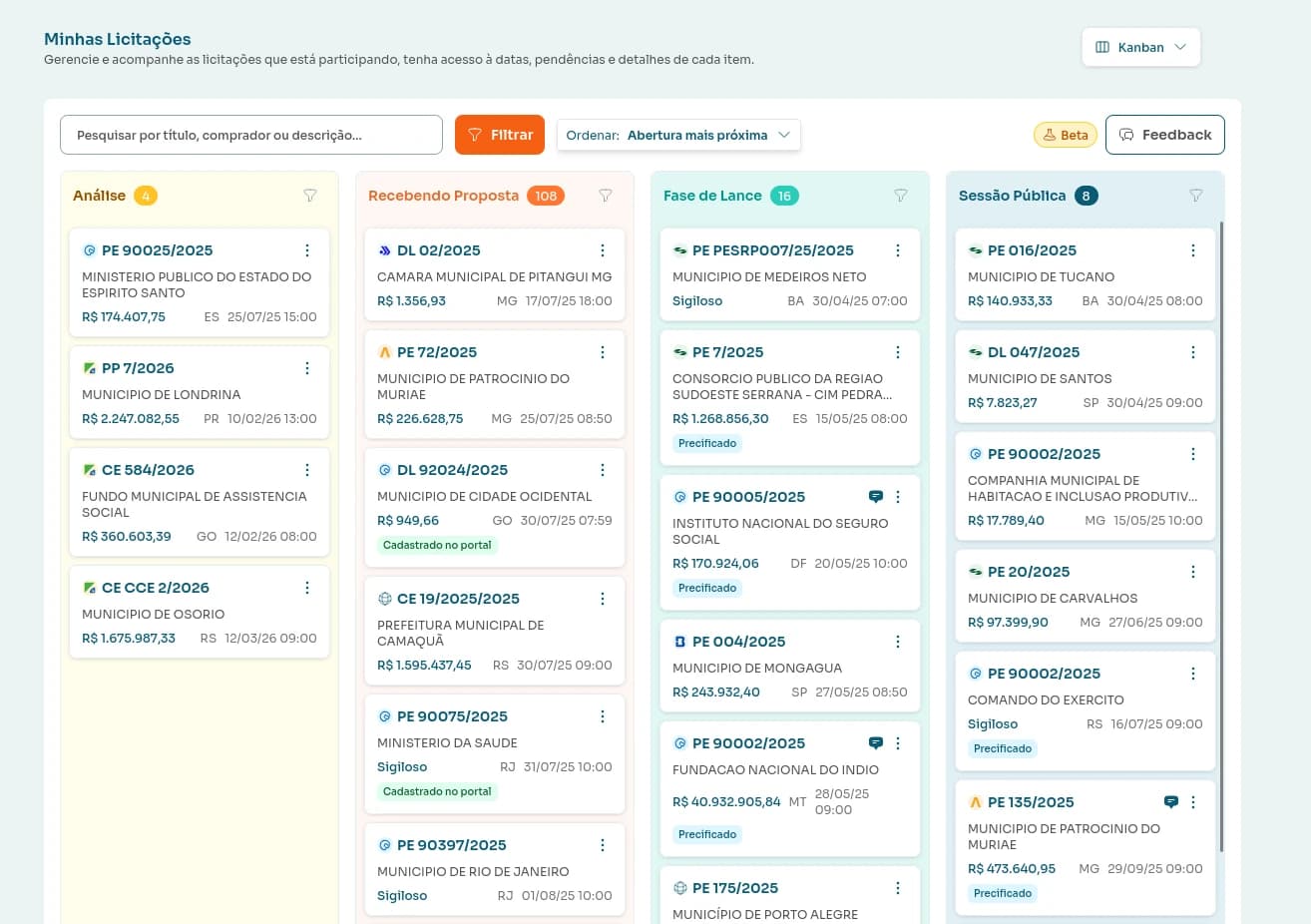Open options menu for PE 90025/2025 card
Image resolution: width=1311 pixels, height=924 pixels.
click(x=307, y=250)
